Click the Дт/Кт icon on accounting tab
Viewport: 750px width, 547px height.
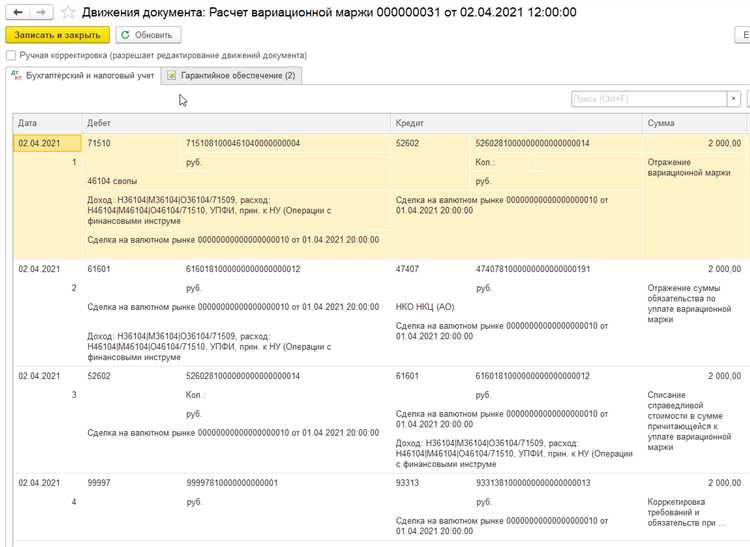(x=15, y=75)
